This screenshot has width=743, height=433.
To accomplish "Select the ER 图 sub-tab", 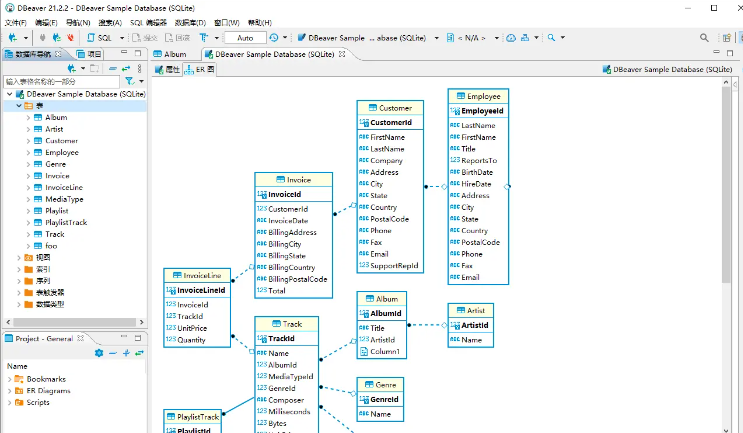I will point(200,70).
